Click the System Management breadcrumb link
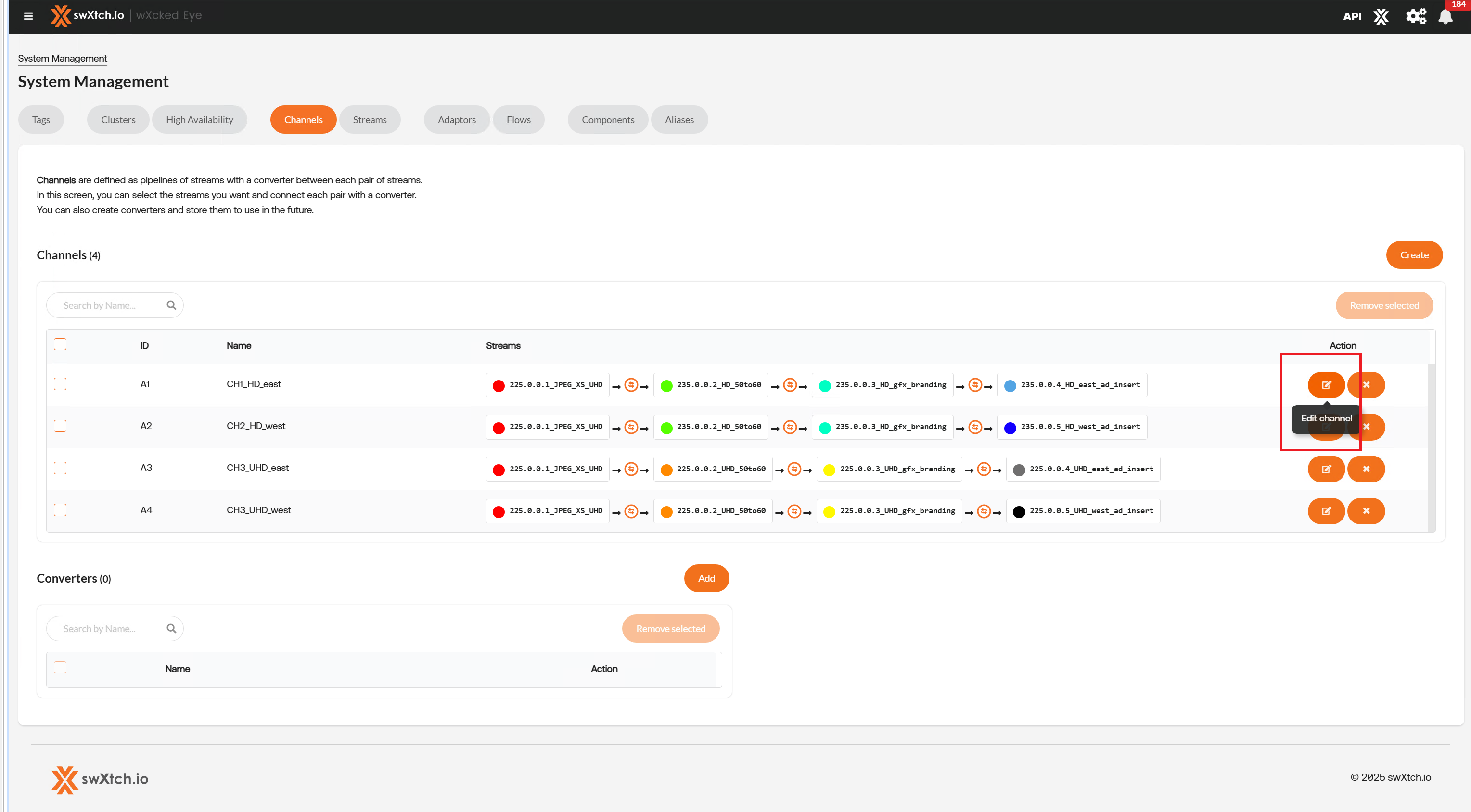The height and width of the screenshot is (812, 1471). [x=62, y=58]
